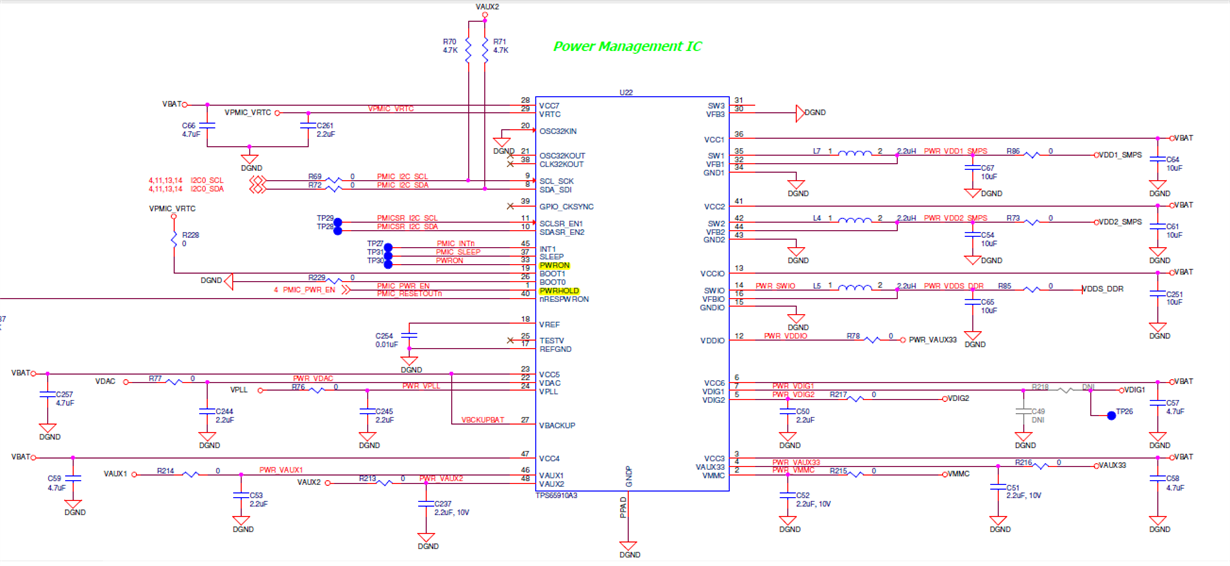Click the R69 resistor label
The image size is (1230, 566).
(315, 175)
